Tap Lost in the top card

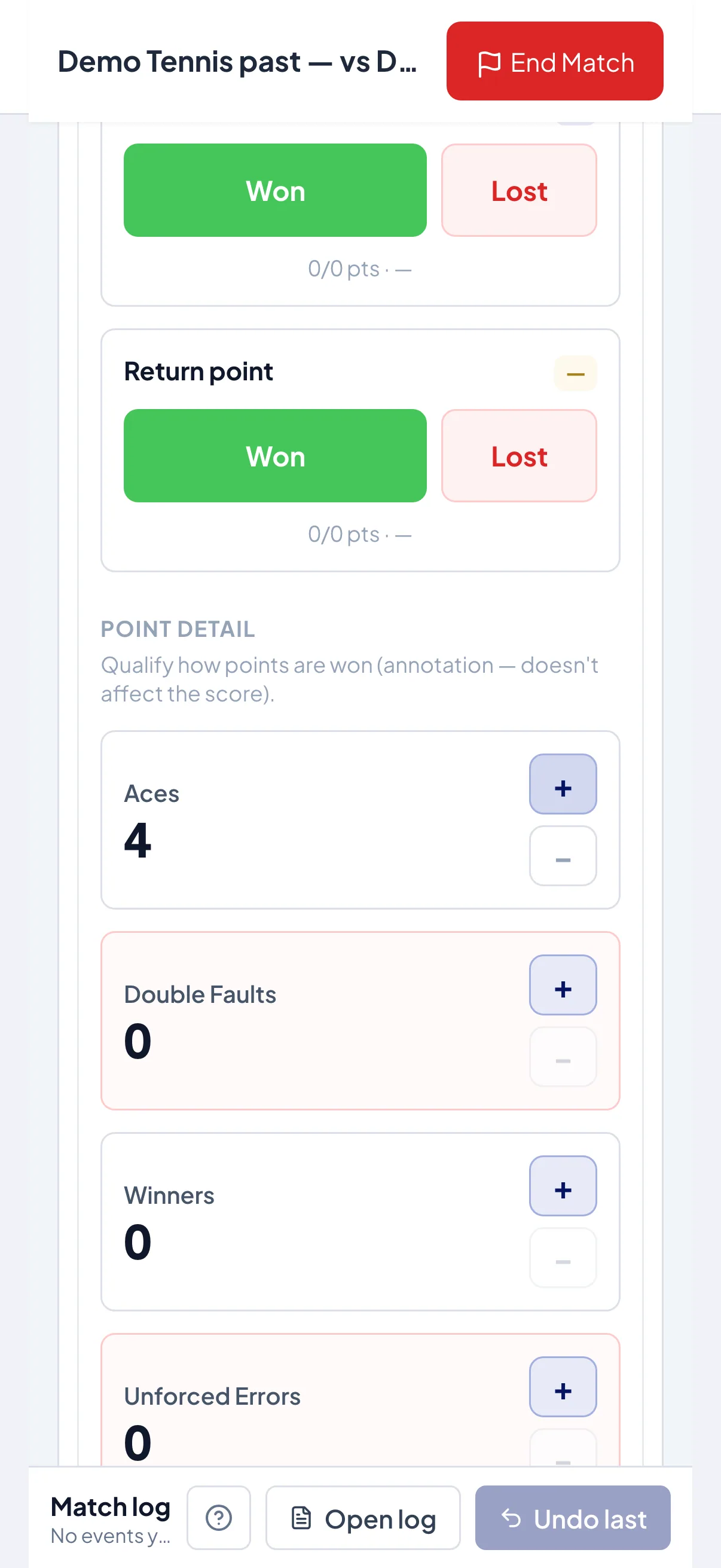tap(519, 191)
